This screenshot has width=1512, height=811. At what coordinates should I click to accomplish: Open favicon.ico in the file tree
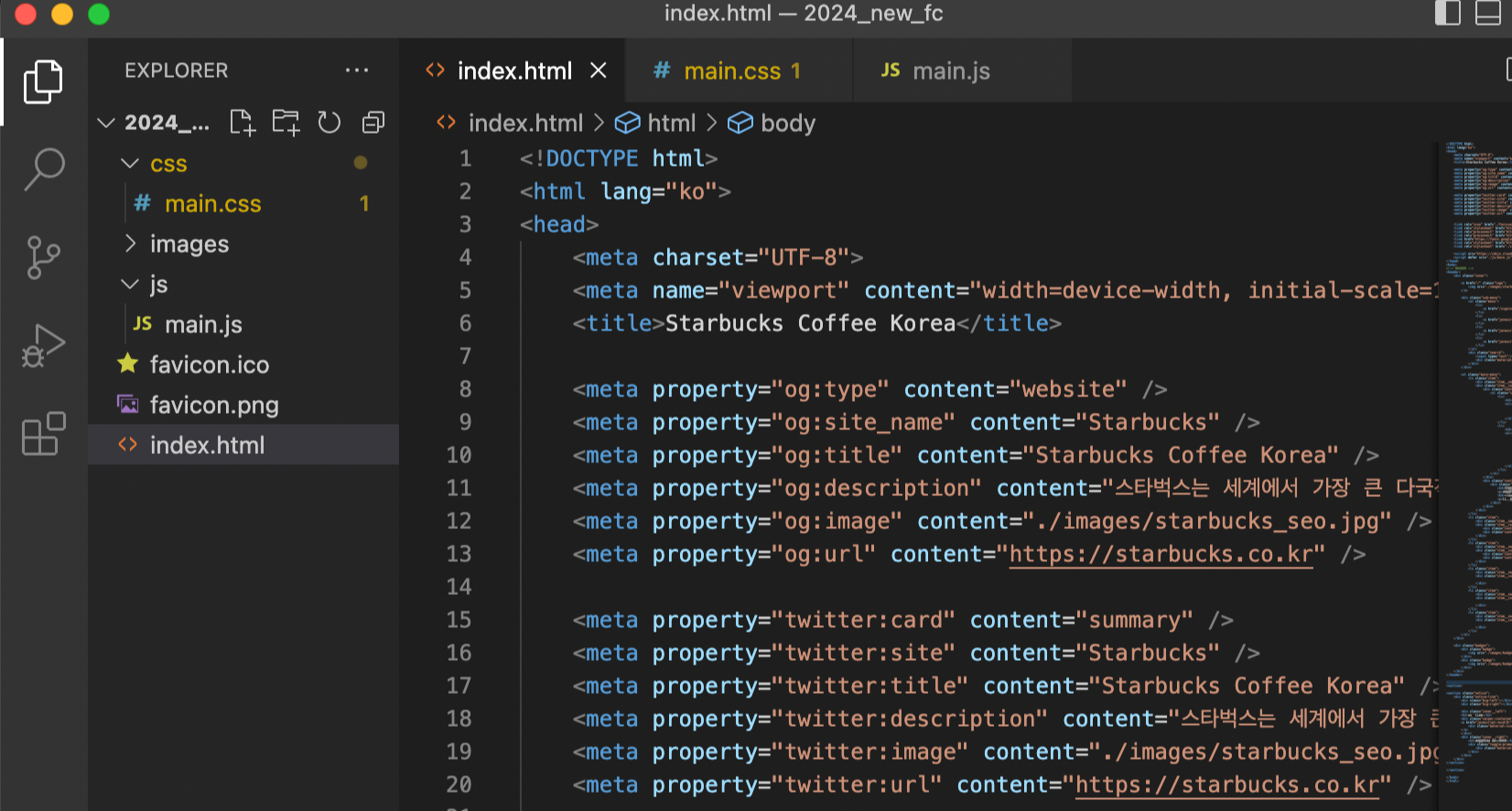point(243,364)
